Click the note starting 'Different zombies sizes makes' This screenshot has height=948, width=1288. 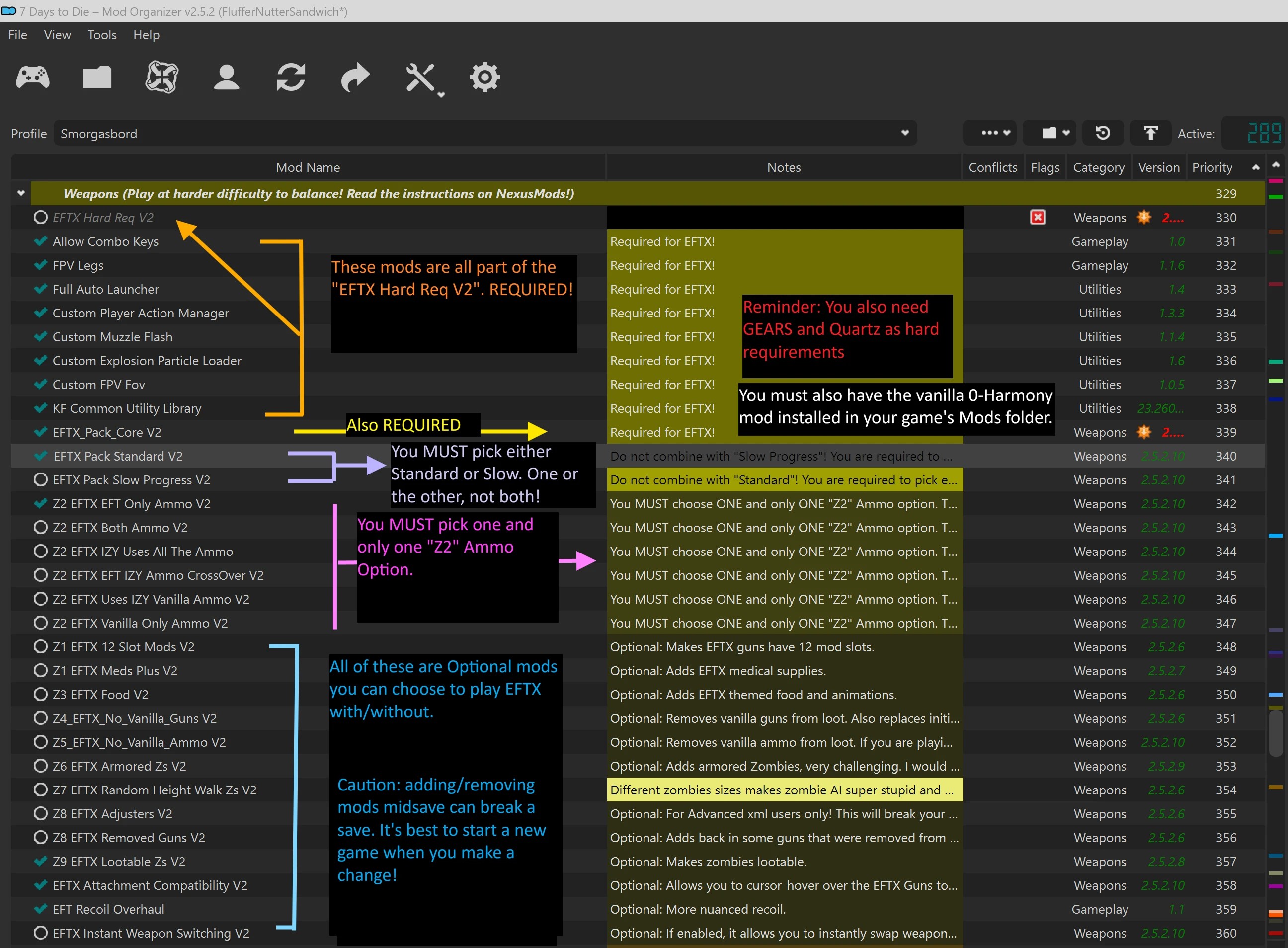785,790
